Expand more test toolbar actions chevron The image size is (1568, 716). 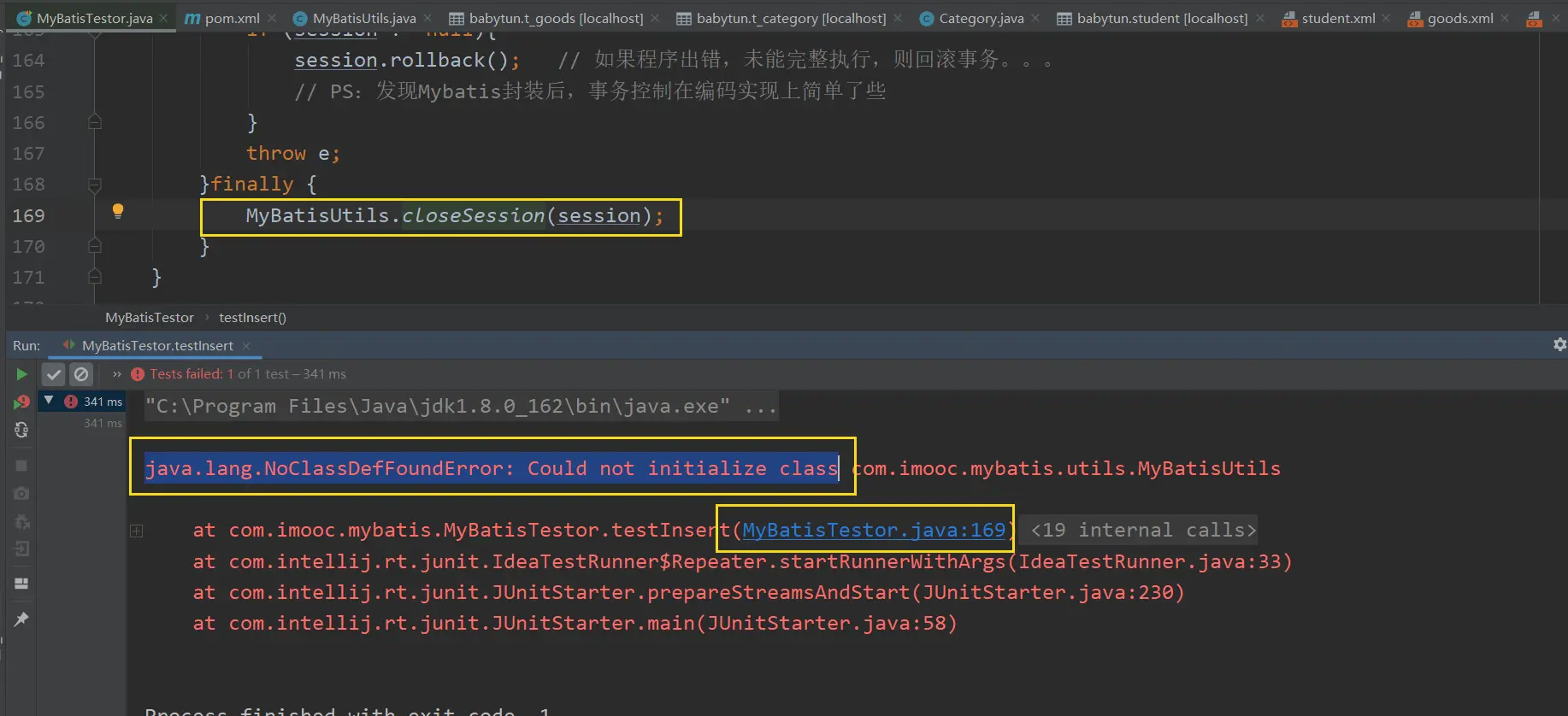[x=116, y=374]
